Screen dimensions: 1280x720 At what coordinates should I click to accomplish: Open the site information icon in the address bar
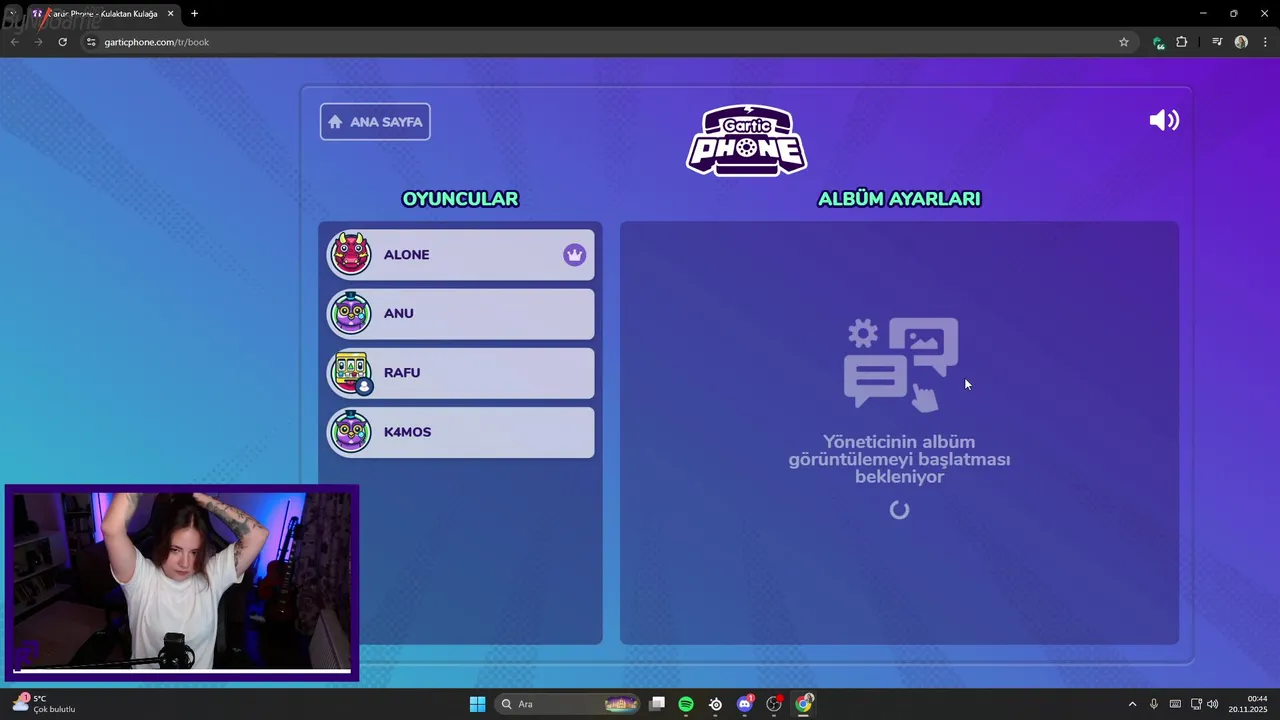click(91, 42)
